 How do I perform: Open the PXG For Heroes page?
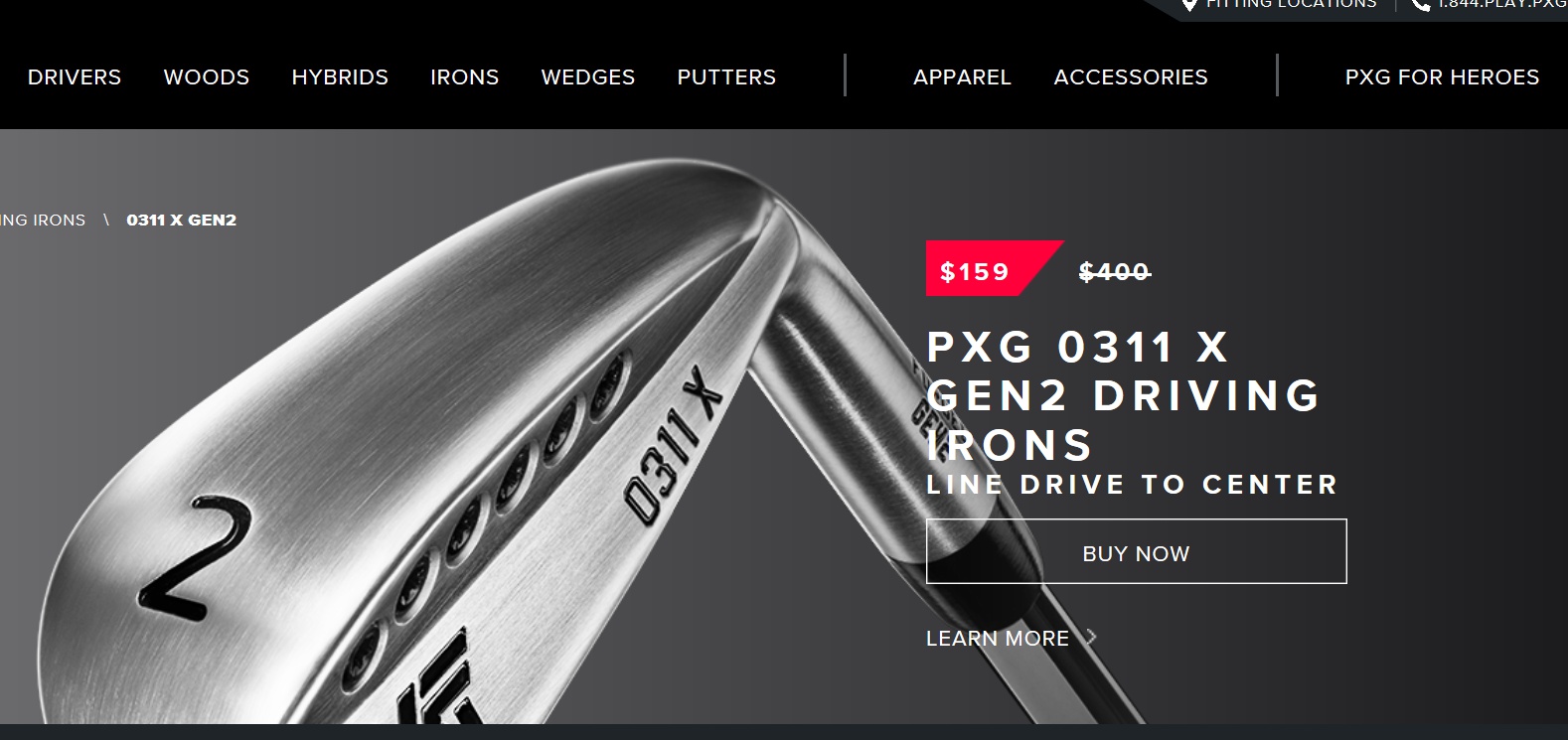[x=1442, y=77]
